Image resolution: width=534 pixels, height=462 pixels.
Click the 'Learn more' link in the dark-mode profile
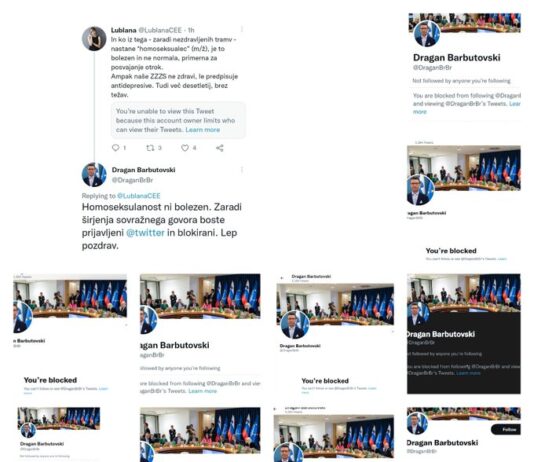[468, 373]
